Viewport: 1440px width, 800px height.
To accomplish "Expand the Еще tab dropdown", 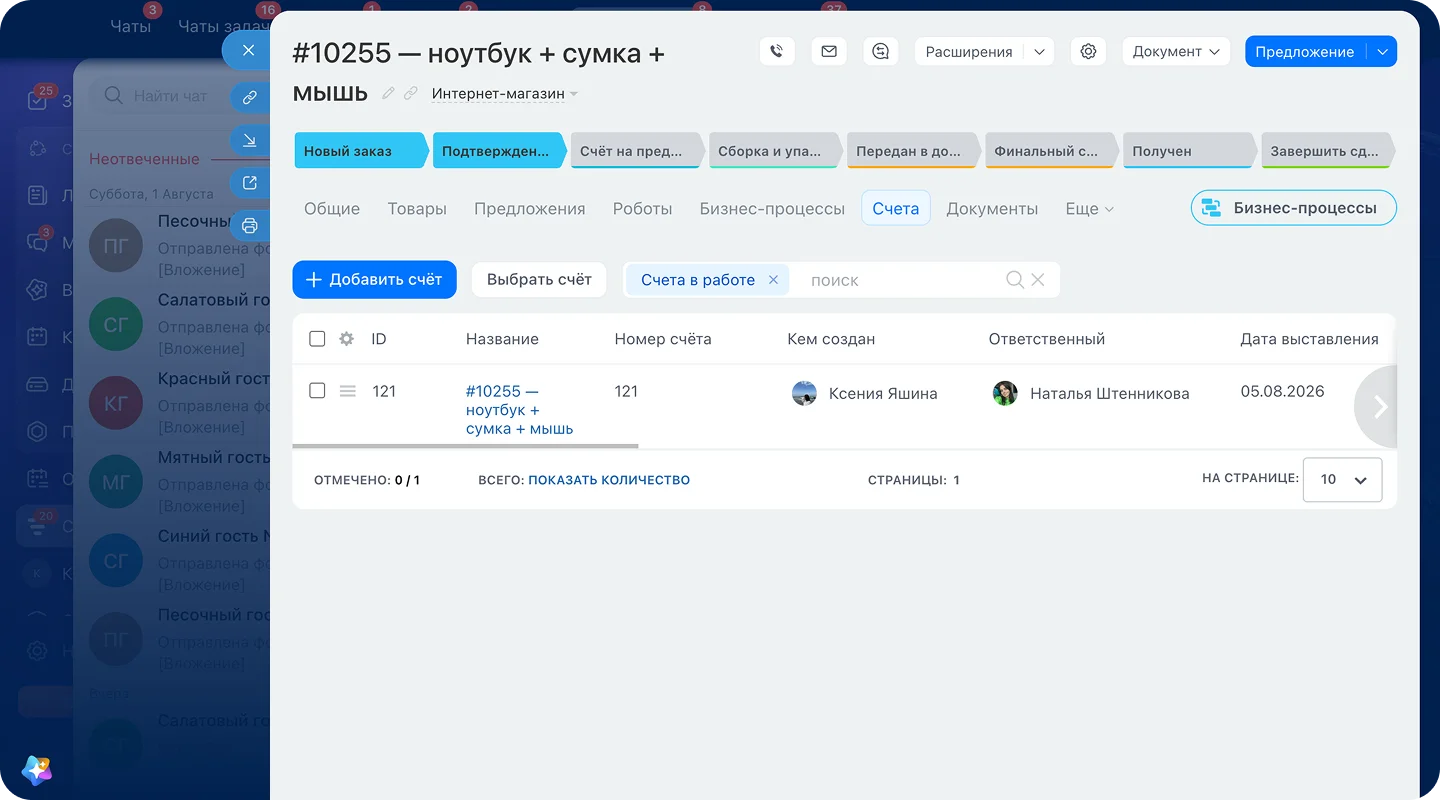I will pos(1089,209).
